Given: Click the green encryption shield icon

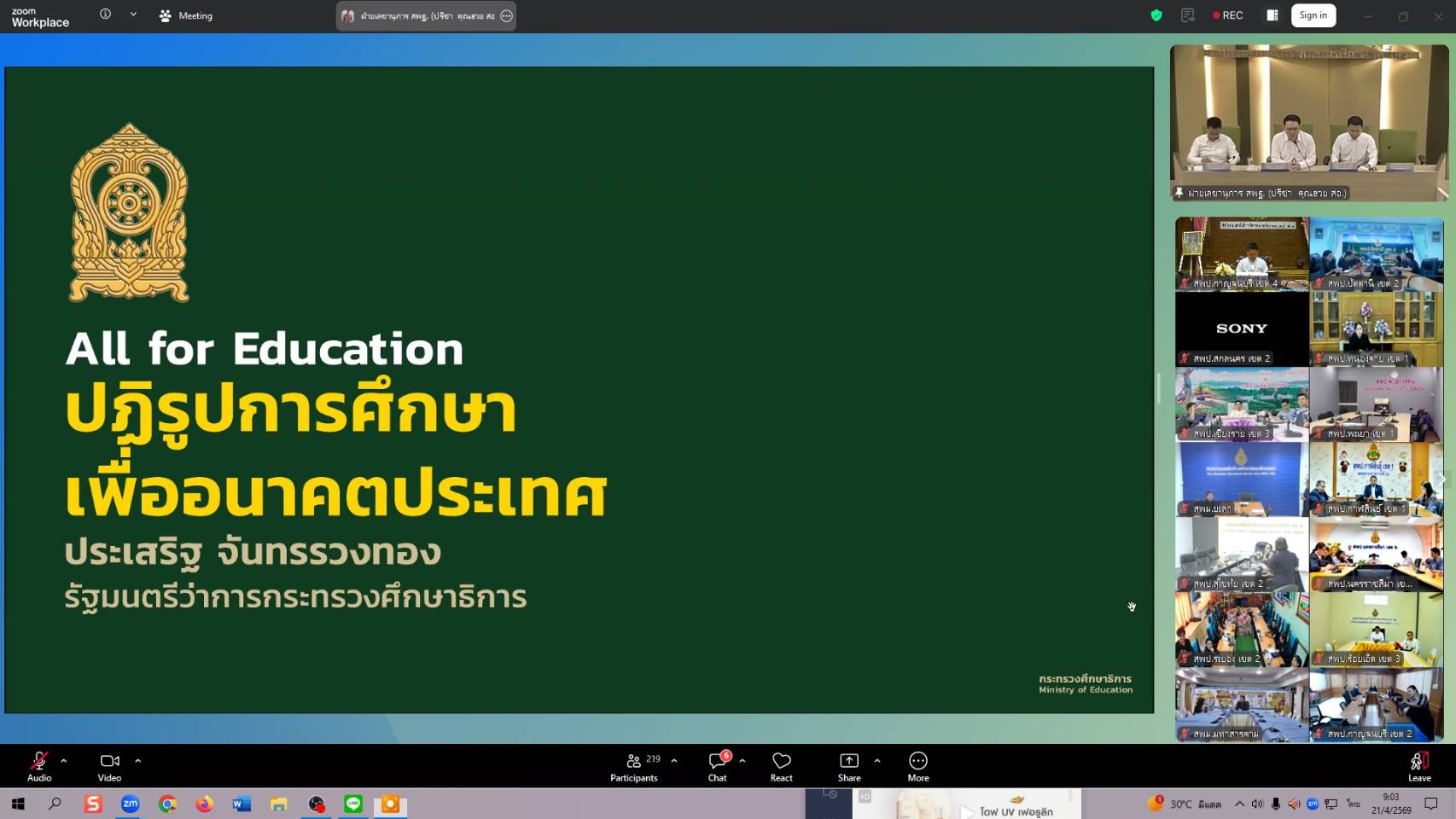Looking at the screenshot, I should [x=1156, y=15].
